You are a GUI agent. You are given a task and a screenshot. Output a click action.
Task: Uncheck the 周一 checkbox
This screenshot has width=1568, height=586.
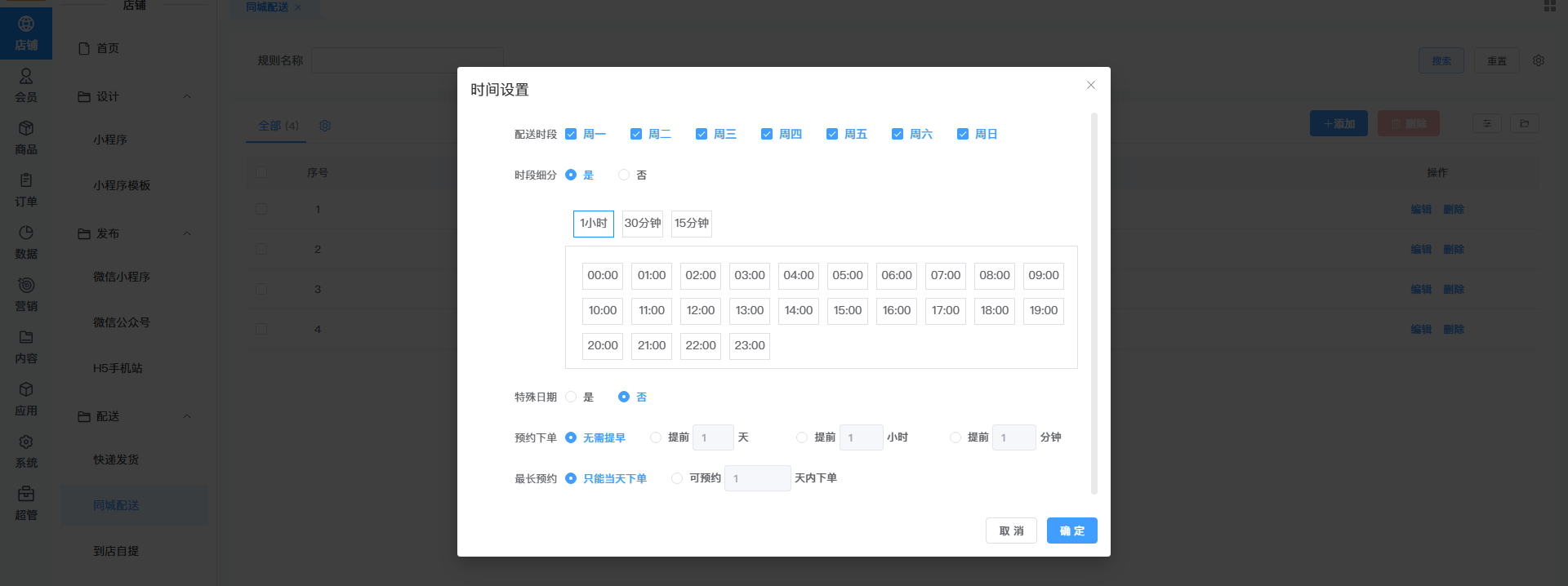click(x=571, y=134)
